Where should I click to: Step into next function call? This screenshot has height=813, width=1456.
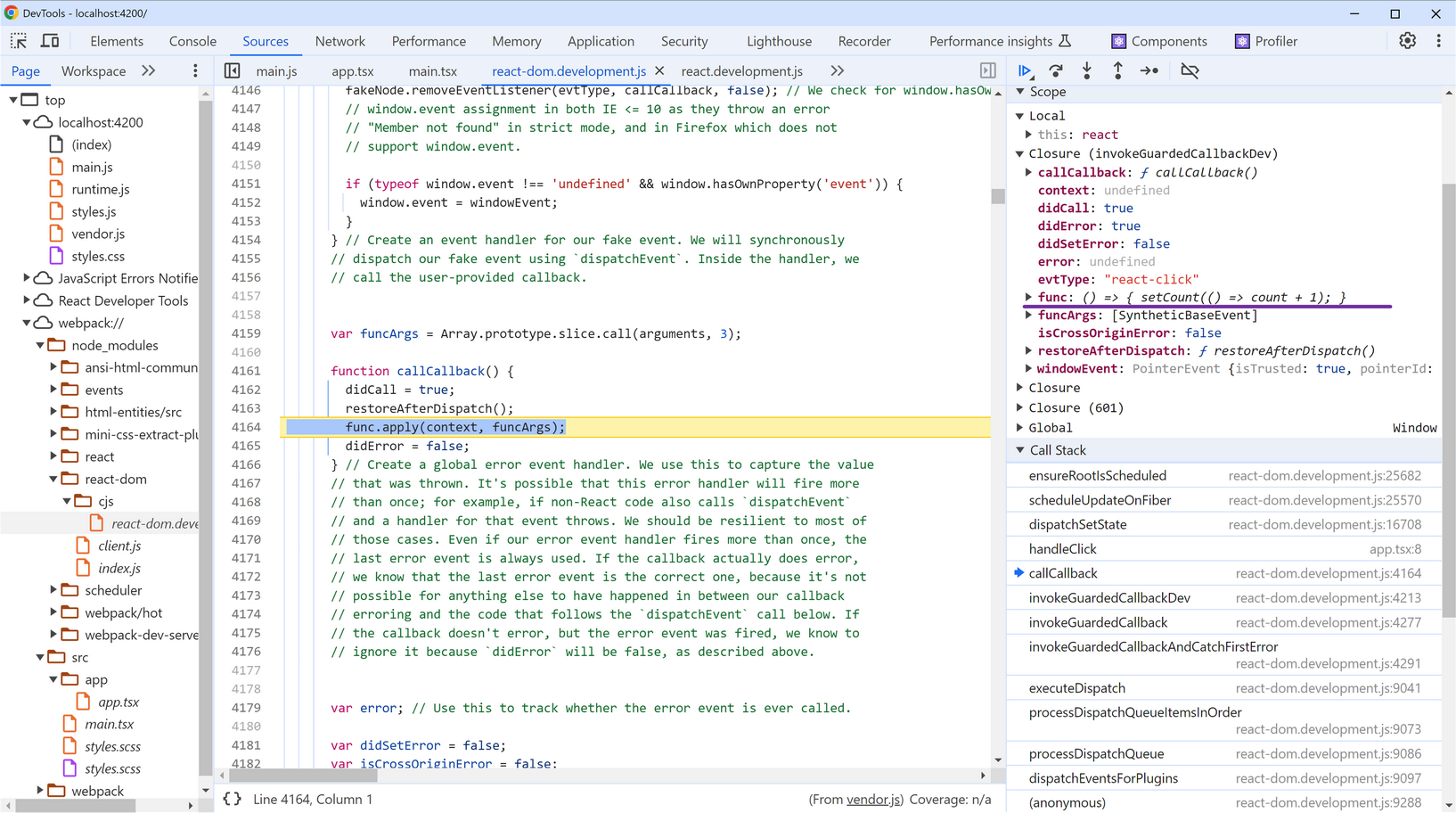(1087, 70)
